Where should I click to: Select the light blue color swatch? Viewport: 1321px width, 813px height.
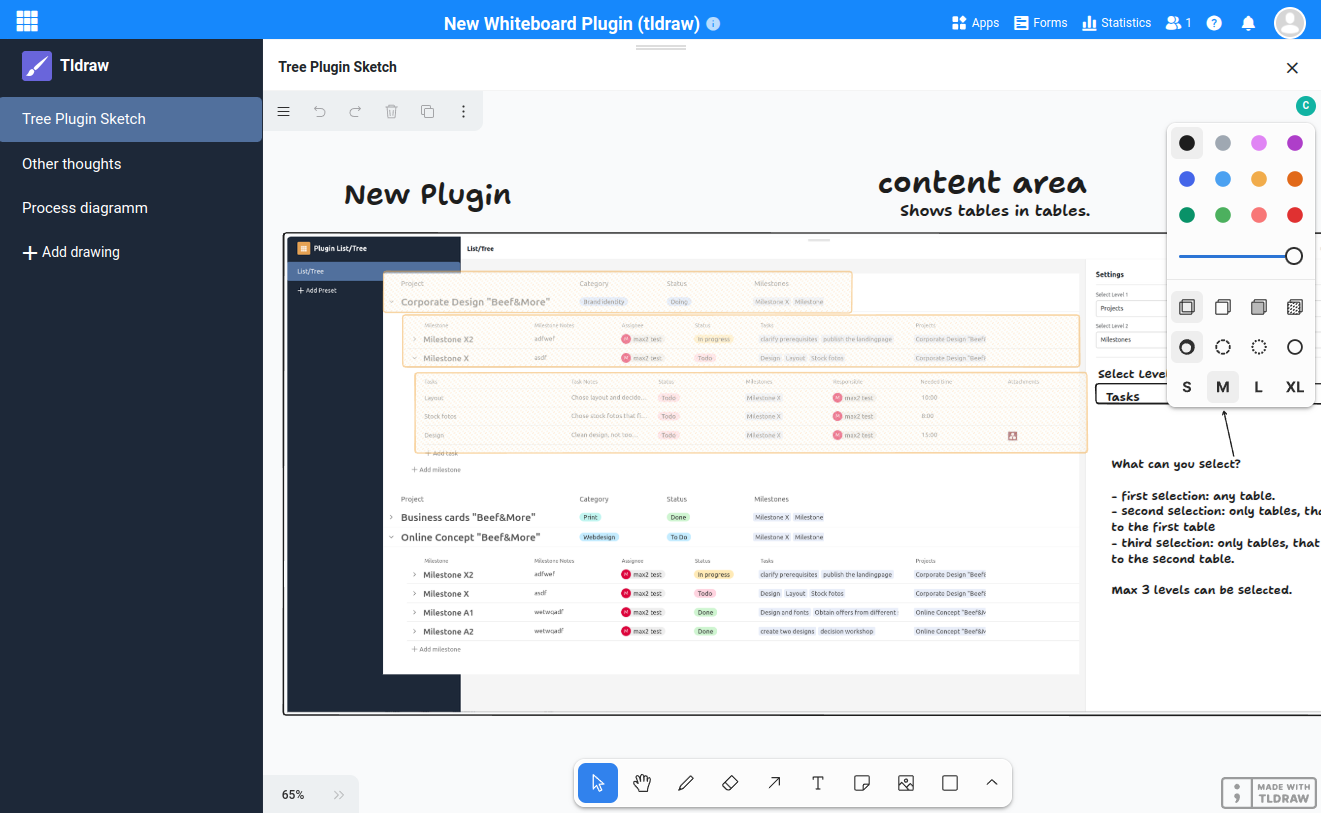pos(1223,179)
